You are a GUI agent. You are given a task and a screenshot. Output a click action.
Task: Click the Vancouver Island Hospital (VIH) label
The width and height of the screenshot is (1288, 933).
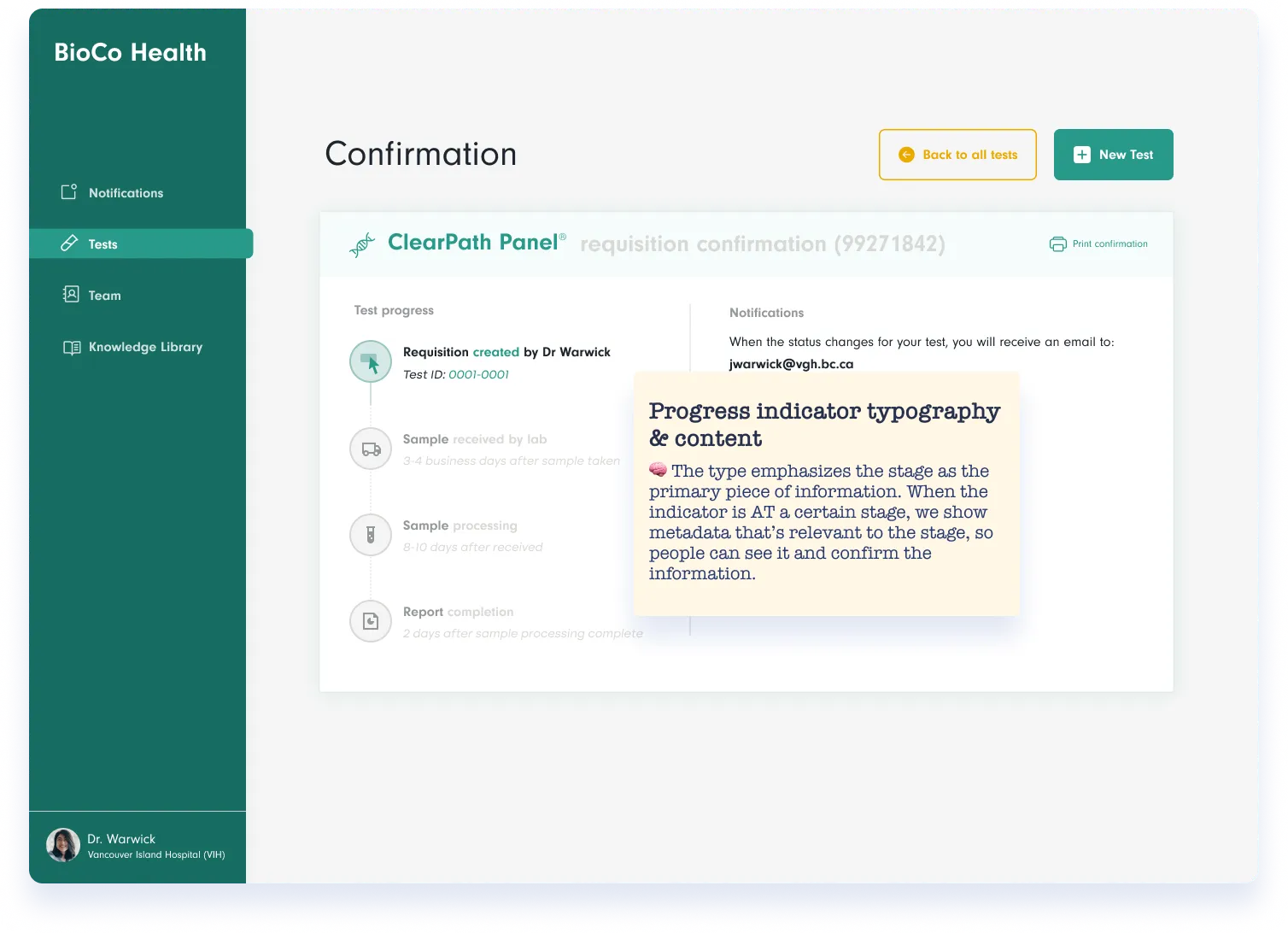coord(156,854)
